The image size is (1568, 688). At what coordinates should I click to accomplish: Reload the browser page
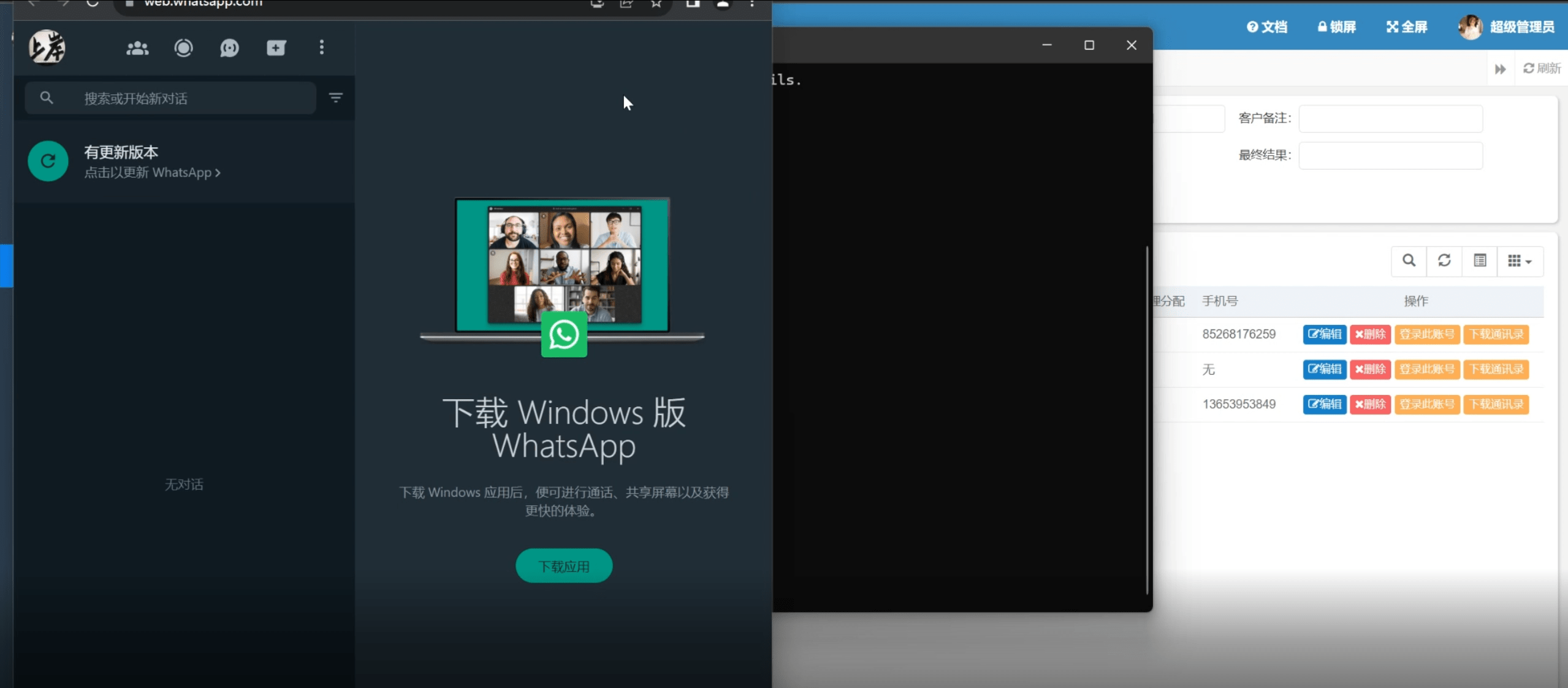coord(93,3)
